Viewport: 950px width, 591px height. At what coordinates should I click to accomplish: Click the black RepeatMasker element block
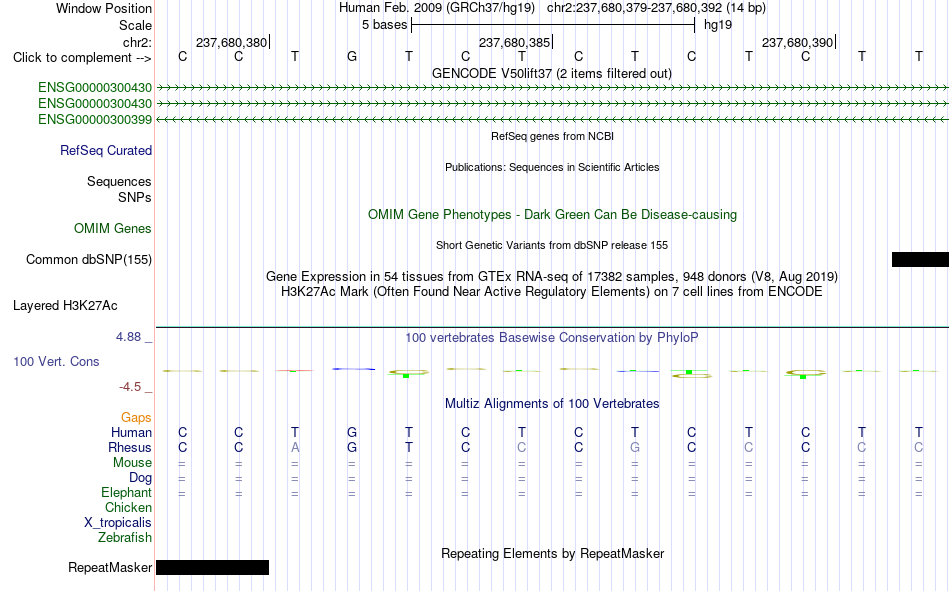point(212,567)
